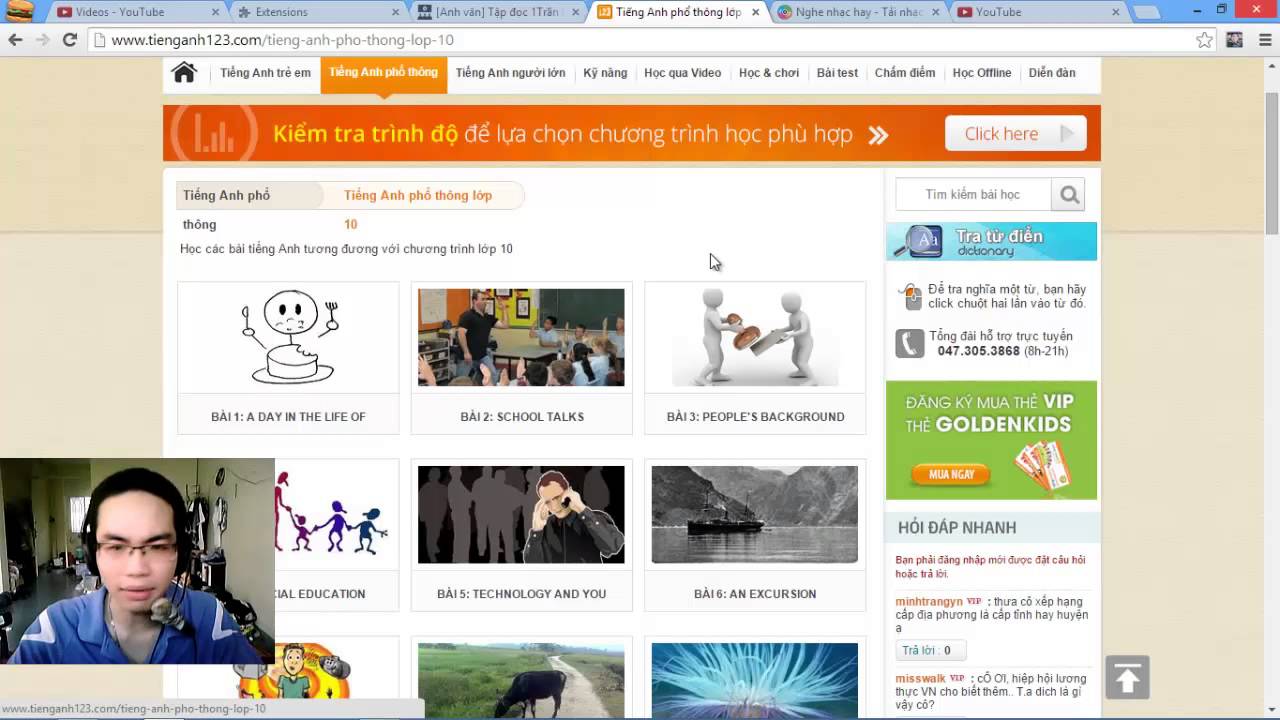Image resolution: width=1280 pixels, height=720 pixels.
Task: Open BÀI 3: PEOPLE'S BACKGROUND
Action: click(755, 417)
